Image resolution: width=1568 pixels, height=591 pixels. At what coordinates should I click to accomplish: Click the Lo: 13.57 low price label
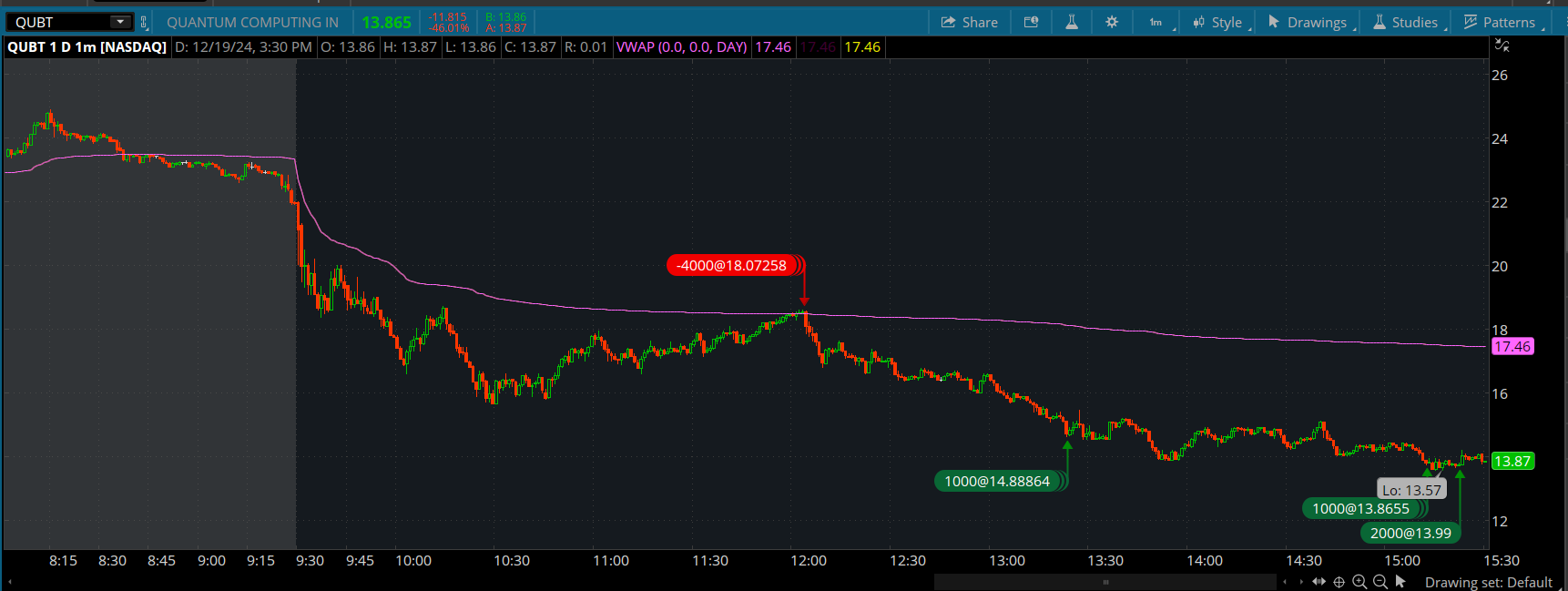pyautogui.click(x=1411, y=490)
